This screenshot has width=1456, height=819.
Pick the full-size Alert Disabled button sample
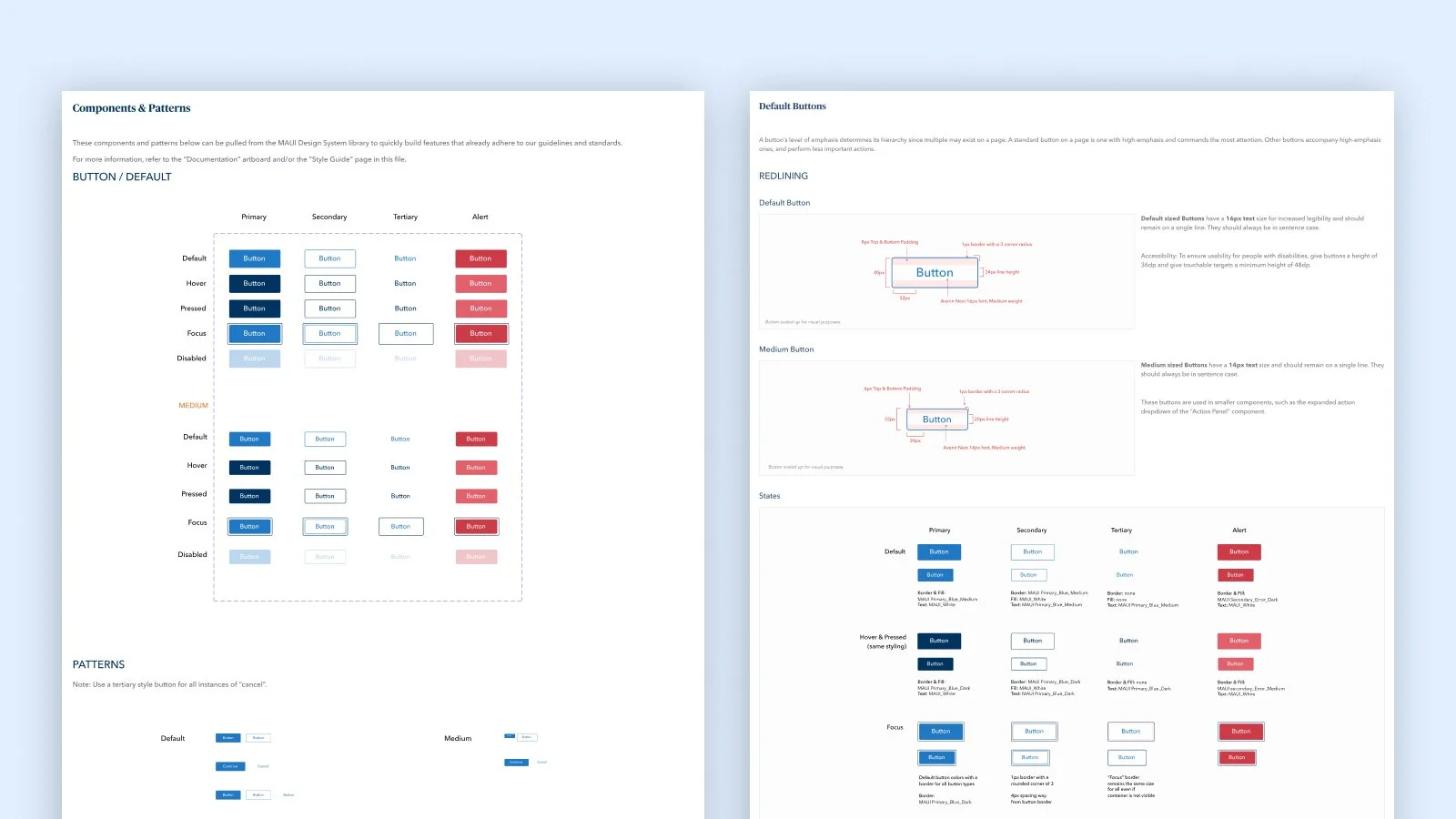(481, 359)
